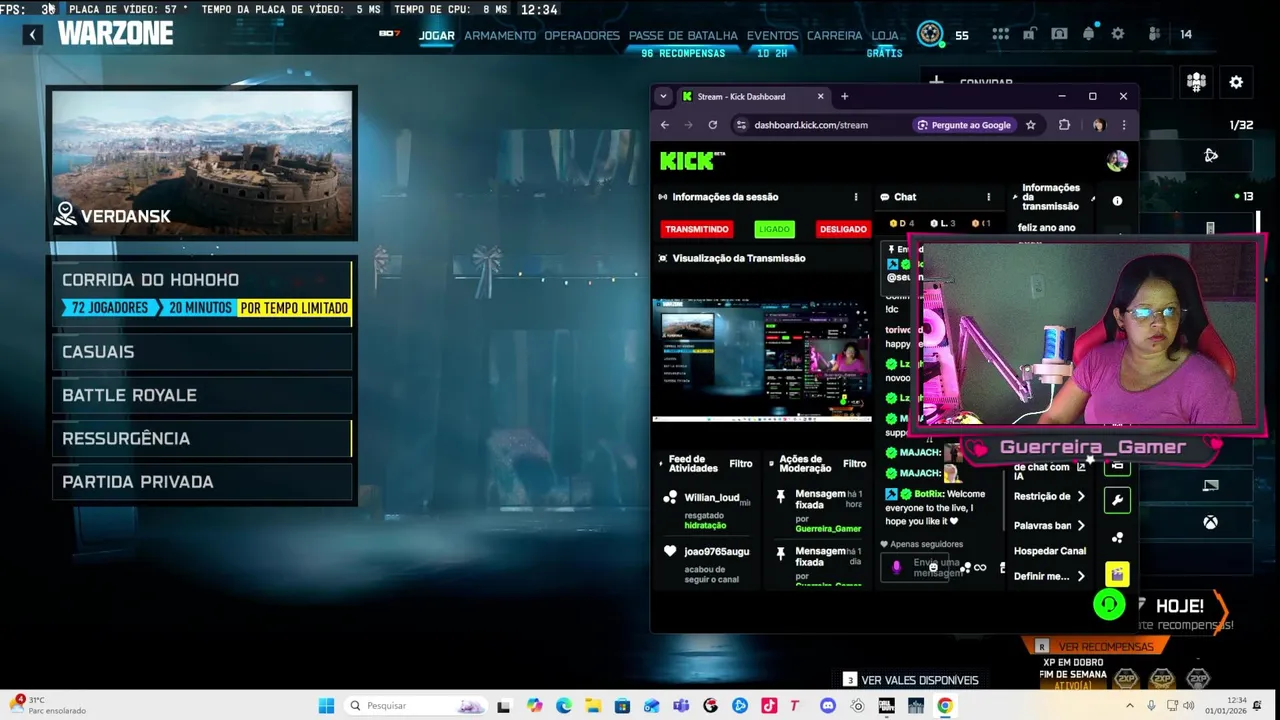Select PARTIDA PRIVADA mode

click(202, 482)
